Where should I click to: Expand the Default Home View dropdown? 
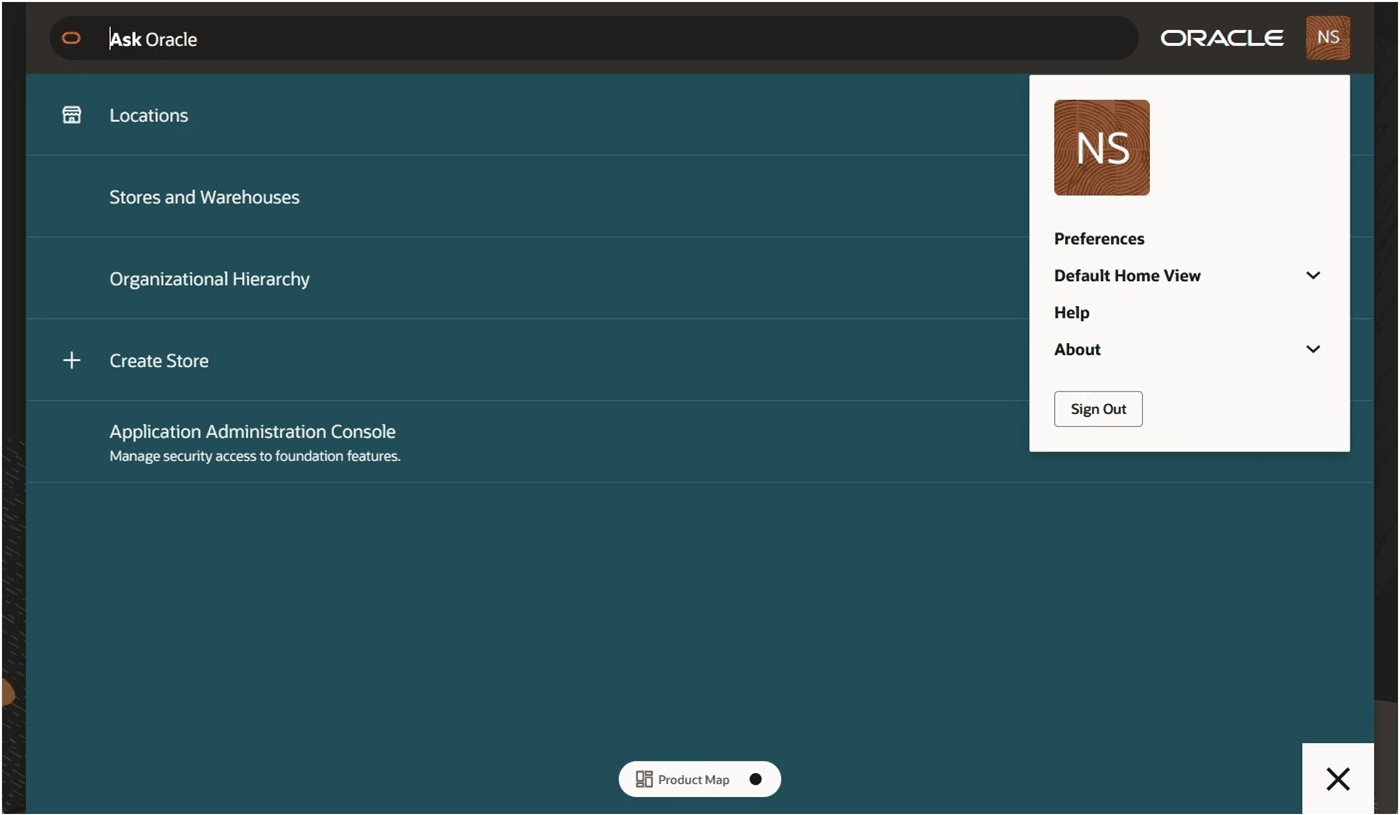click(1313, 275)
